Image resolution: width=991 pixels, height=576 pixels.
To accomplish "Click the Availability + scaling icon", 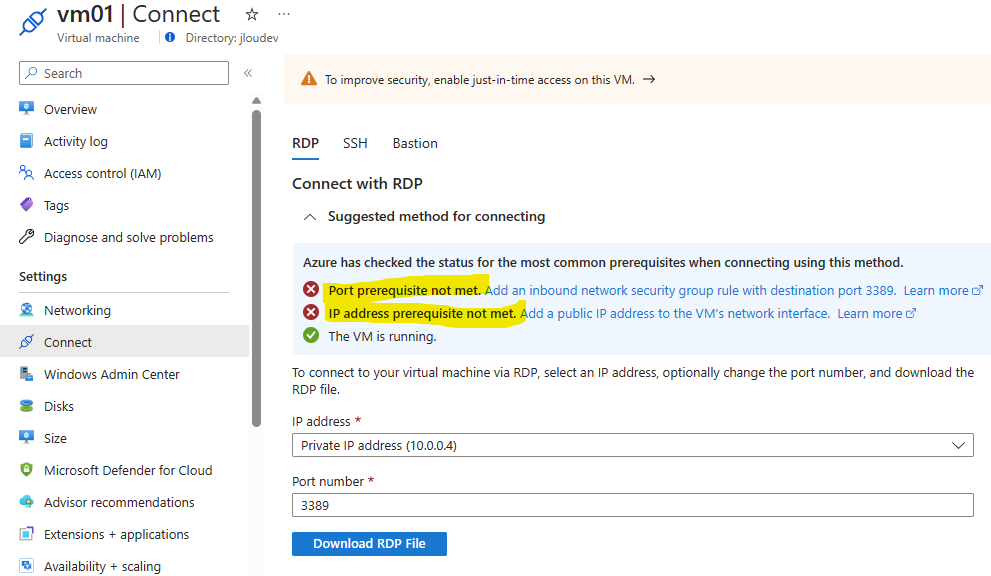I will tap(27, 565).
